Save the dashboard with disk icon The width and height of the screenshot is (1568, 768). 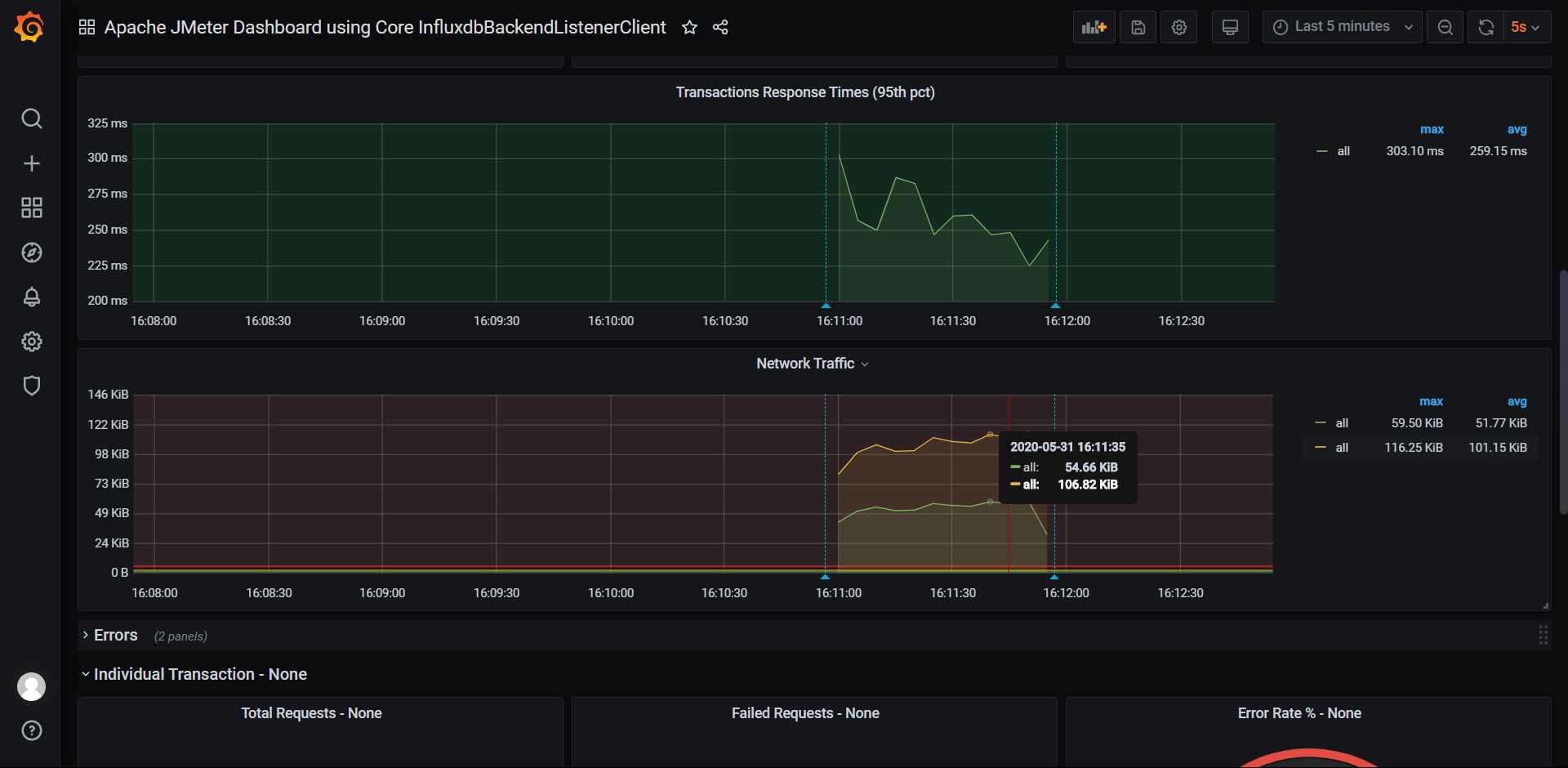point(1138,27)
